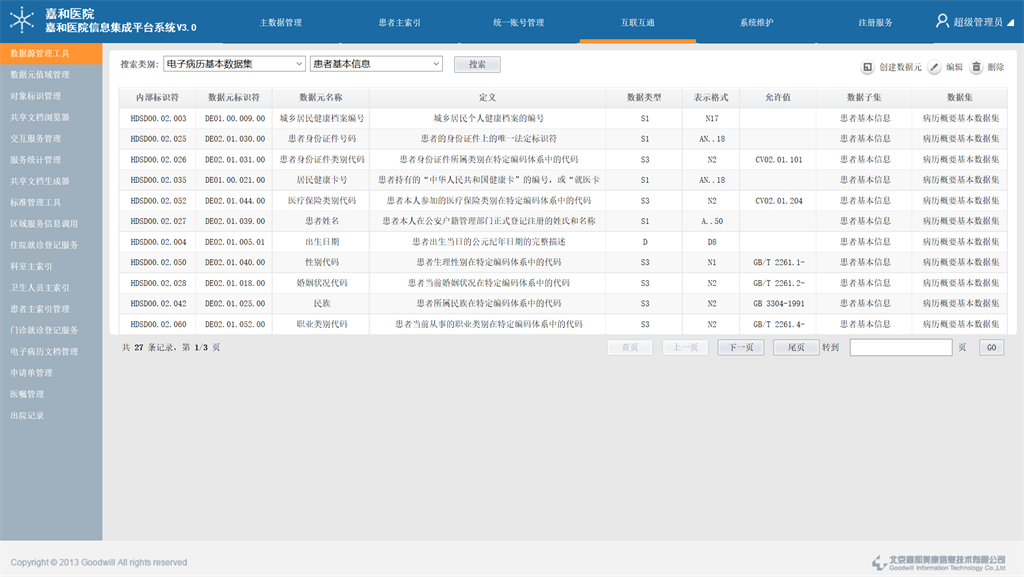Select the 统一账号管理 top menu
The image size is (1024, 577).
click(x=518, y=22)
